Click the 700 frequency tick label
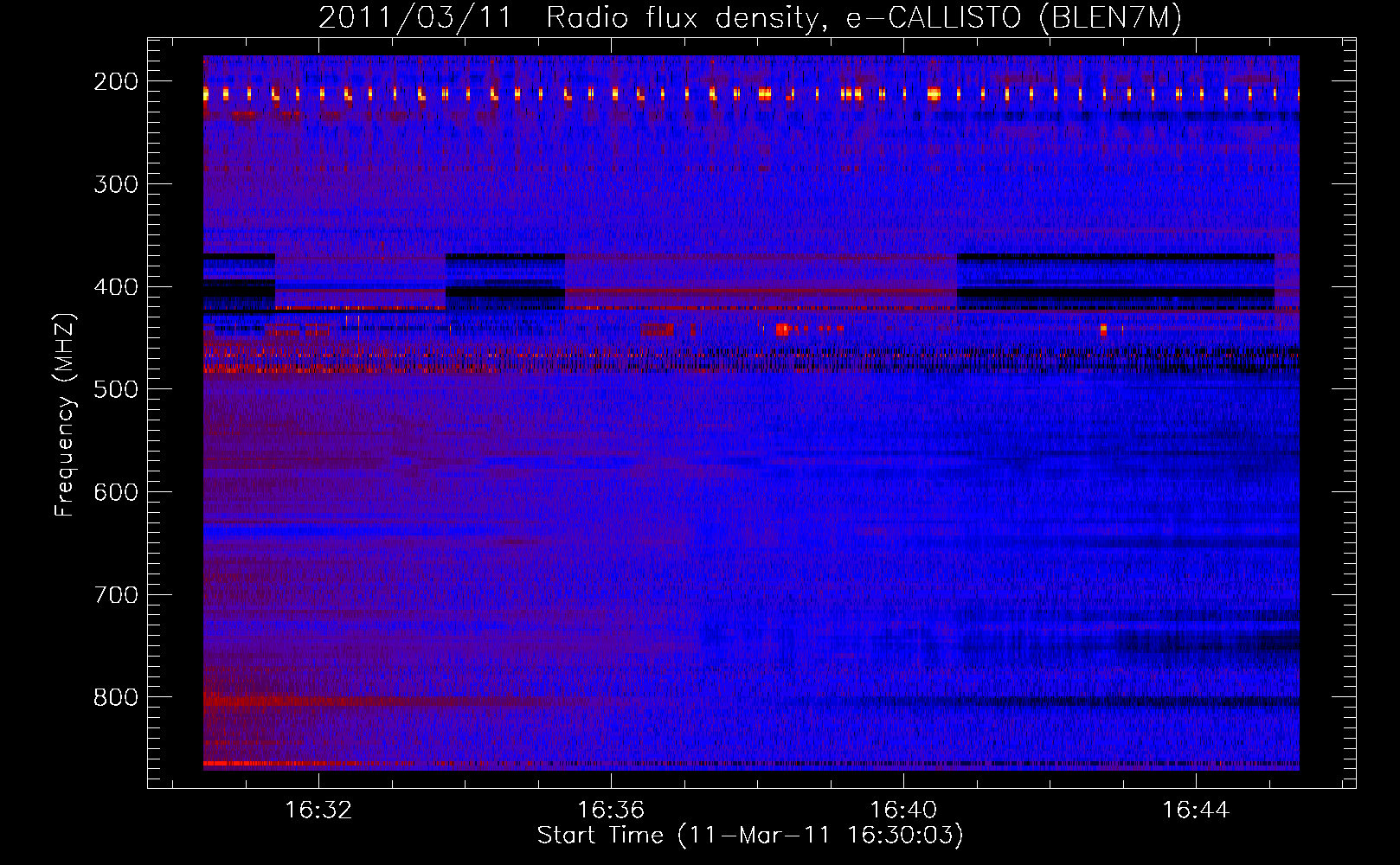This screenshot has width=1400, height=865. [116, 595]
